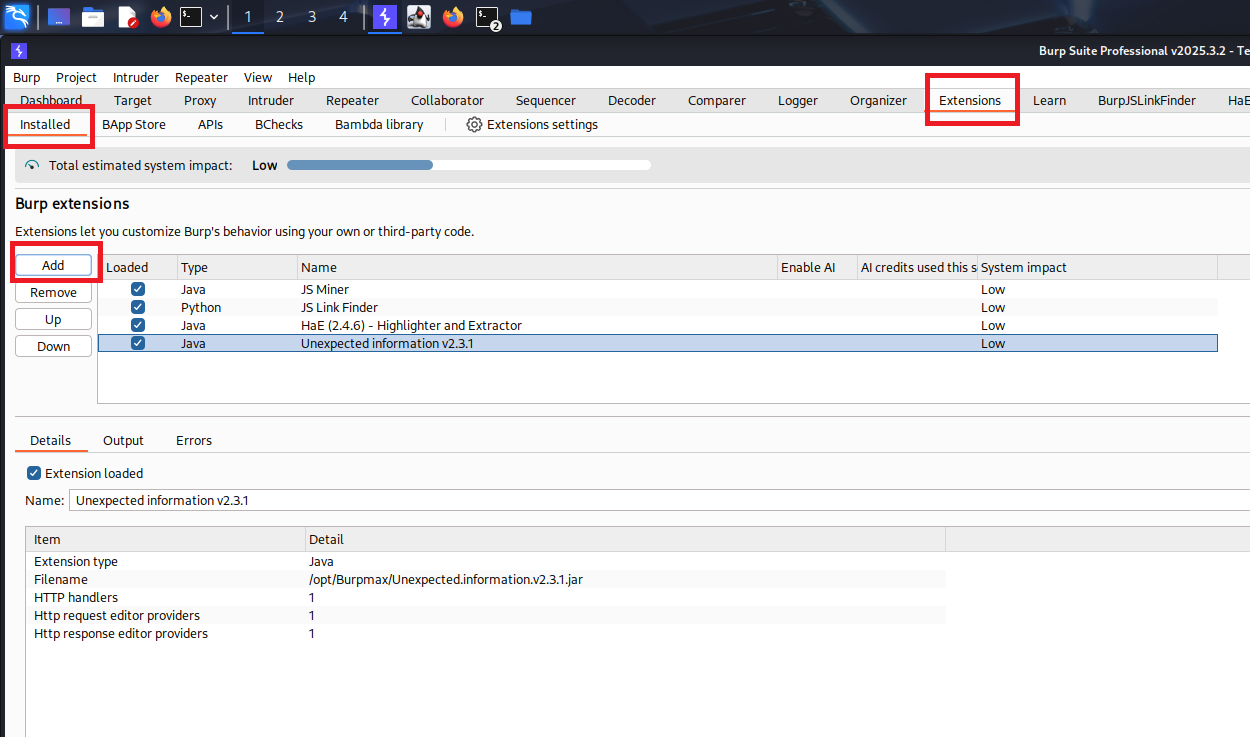1250x737 pixels.
Task: Open the Intruder menu in menu bar
Action: [135, 78]
